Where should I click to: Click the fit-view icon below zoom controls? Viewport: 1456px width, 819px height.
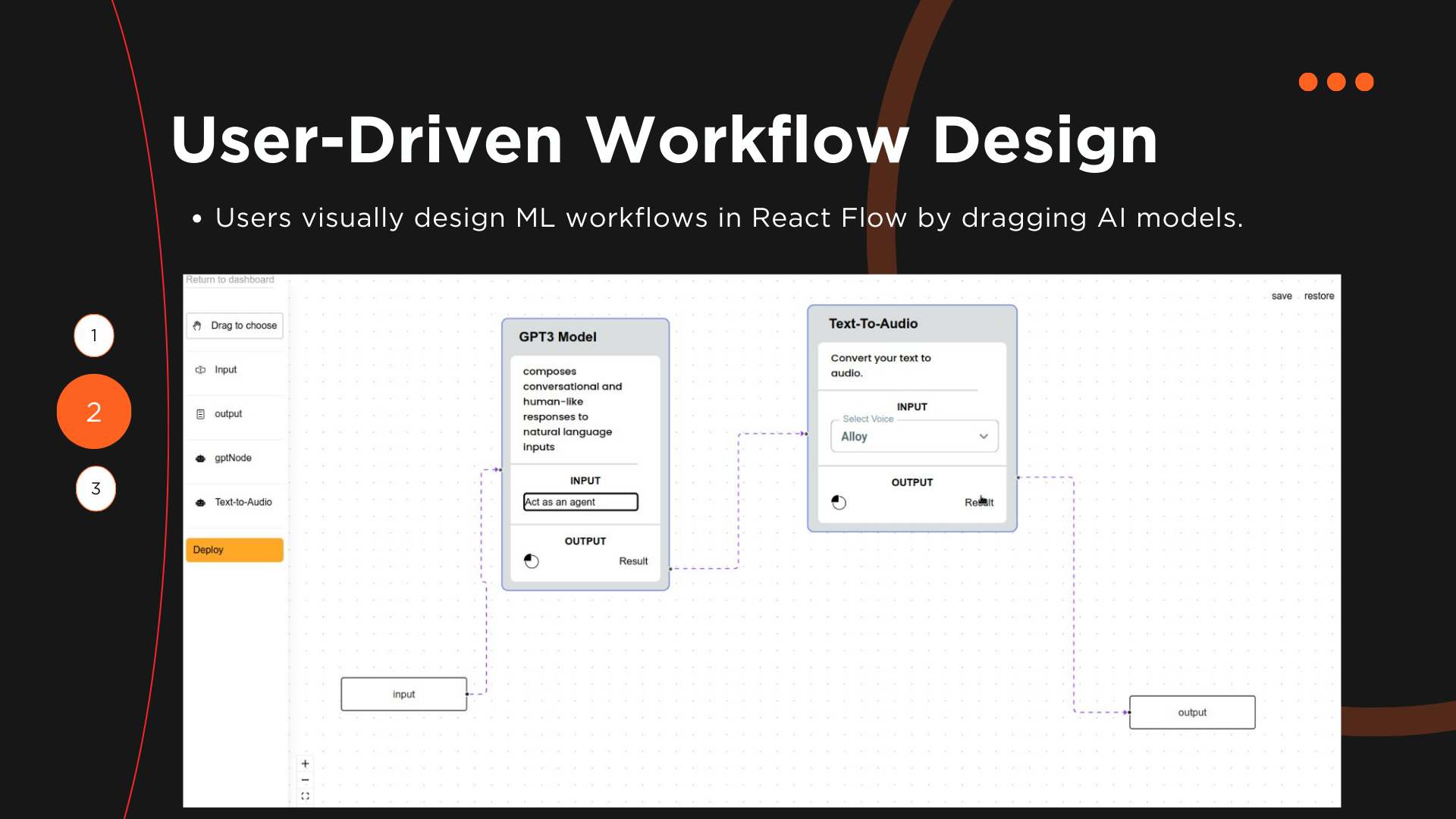tap(306, 795)
